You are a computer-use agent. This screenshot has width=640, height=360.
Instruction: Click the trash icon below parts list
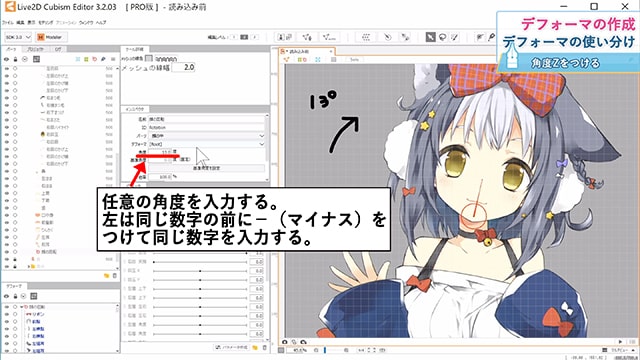click(115, 276)
